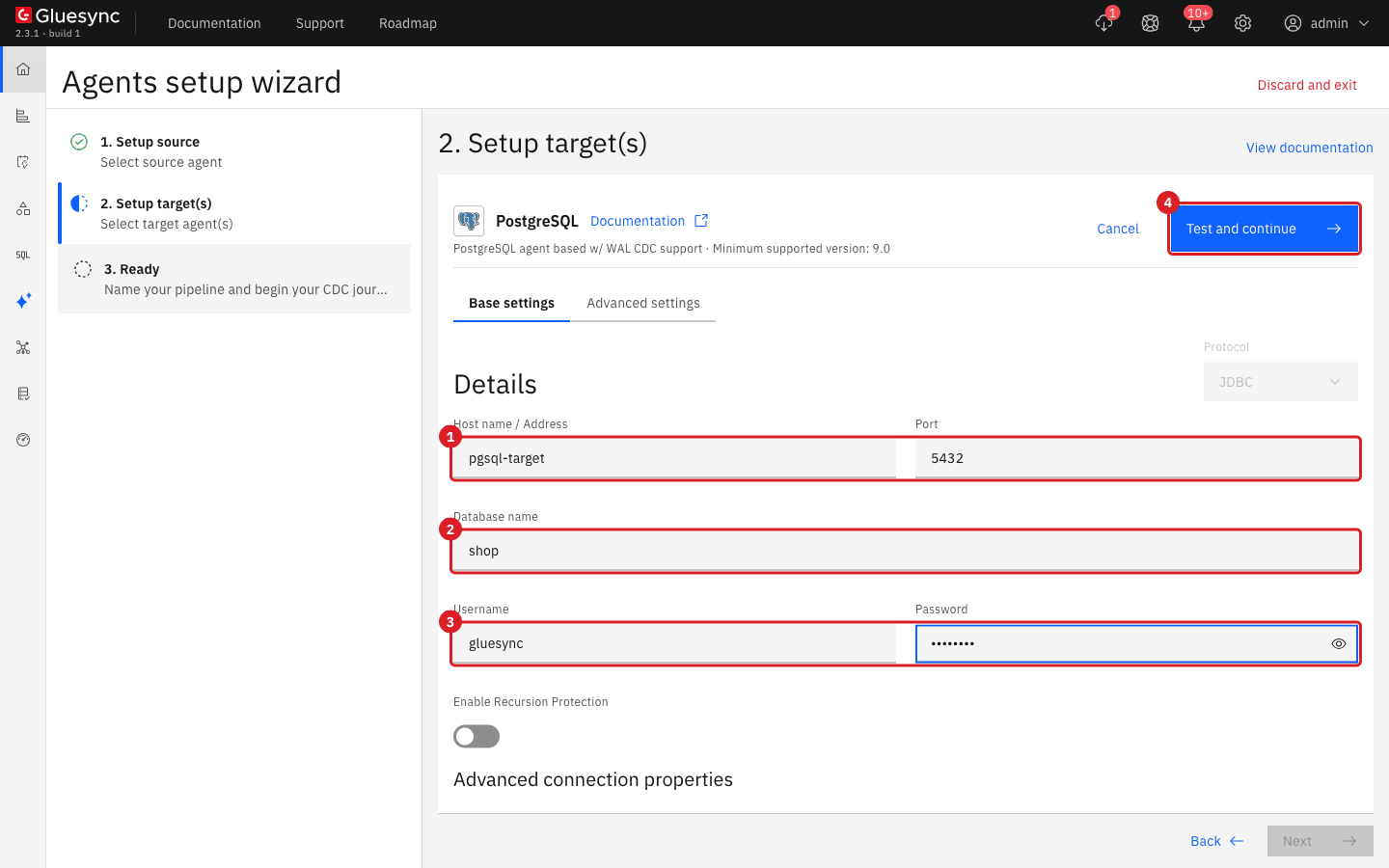Screen dimensions: 1389x868
Task: Click the Cancel link
Action: [1118, 229]
